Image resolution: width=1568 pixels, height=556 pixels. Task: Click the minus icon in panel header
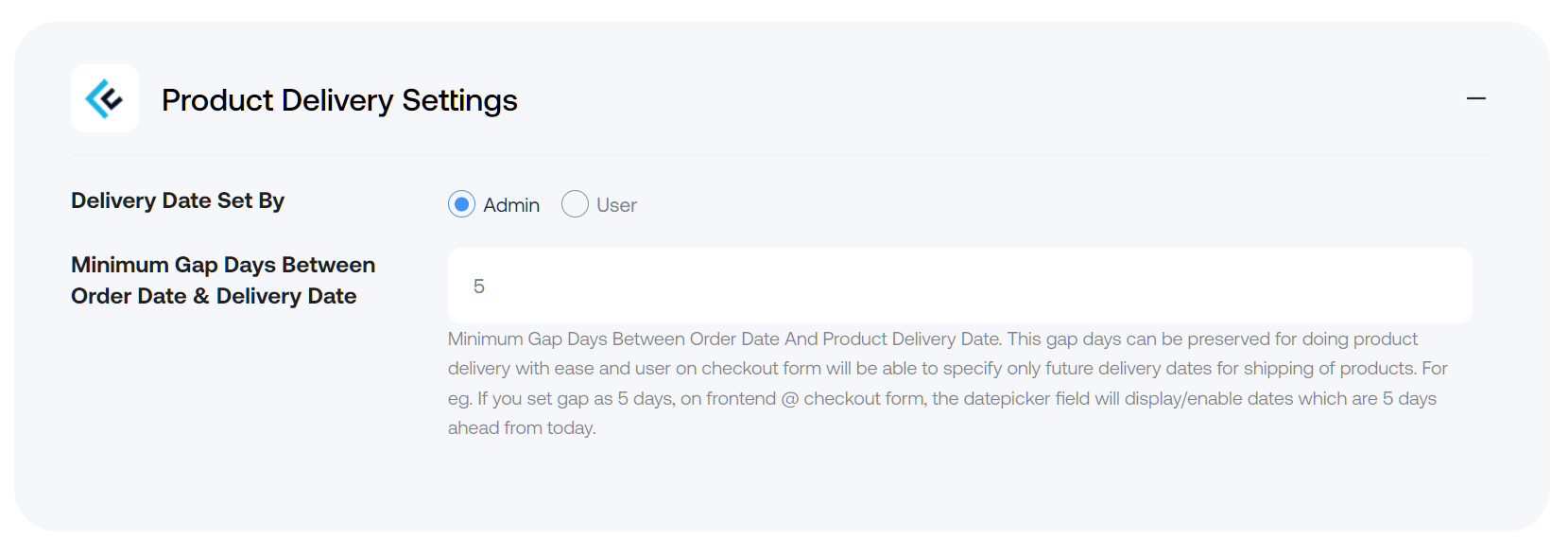pyautogui.click(x=1475, y=98)
